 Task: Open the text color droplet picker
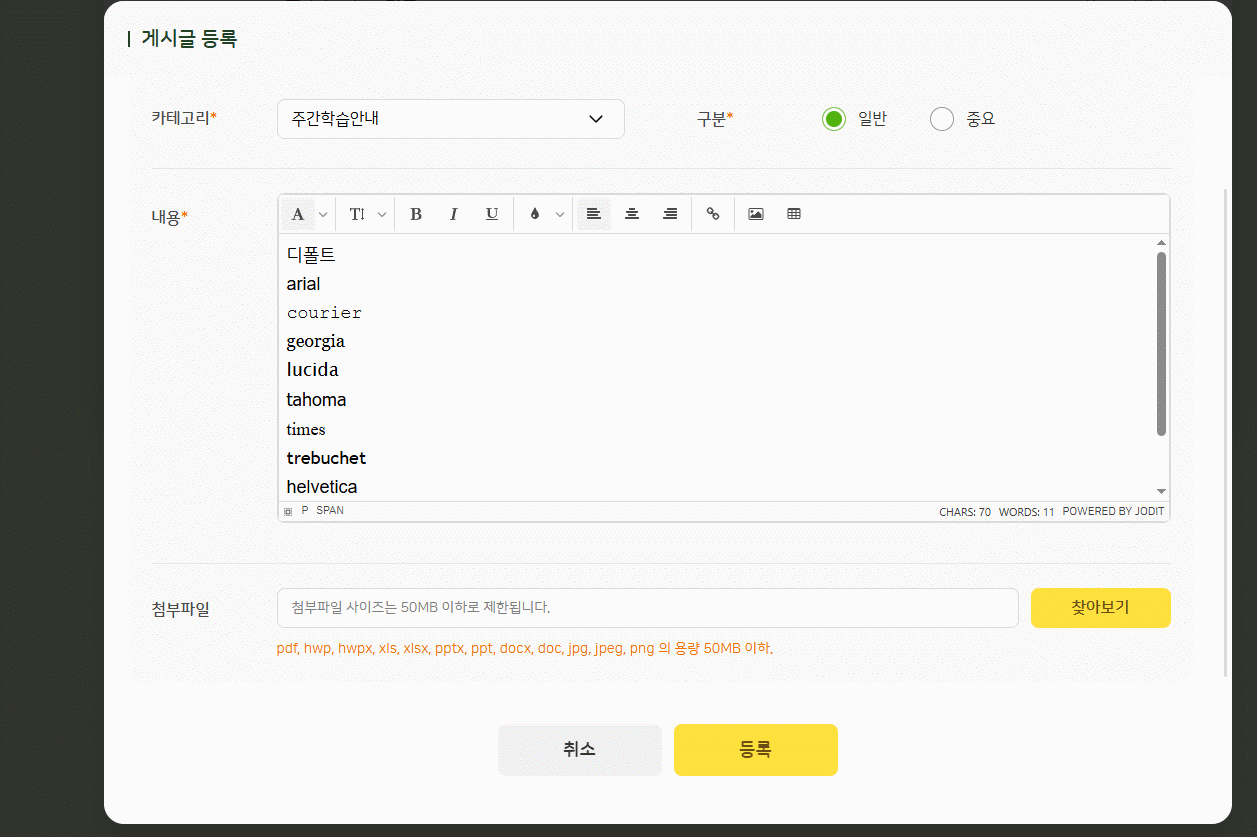(x=535, y=214)
